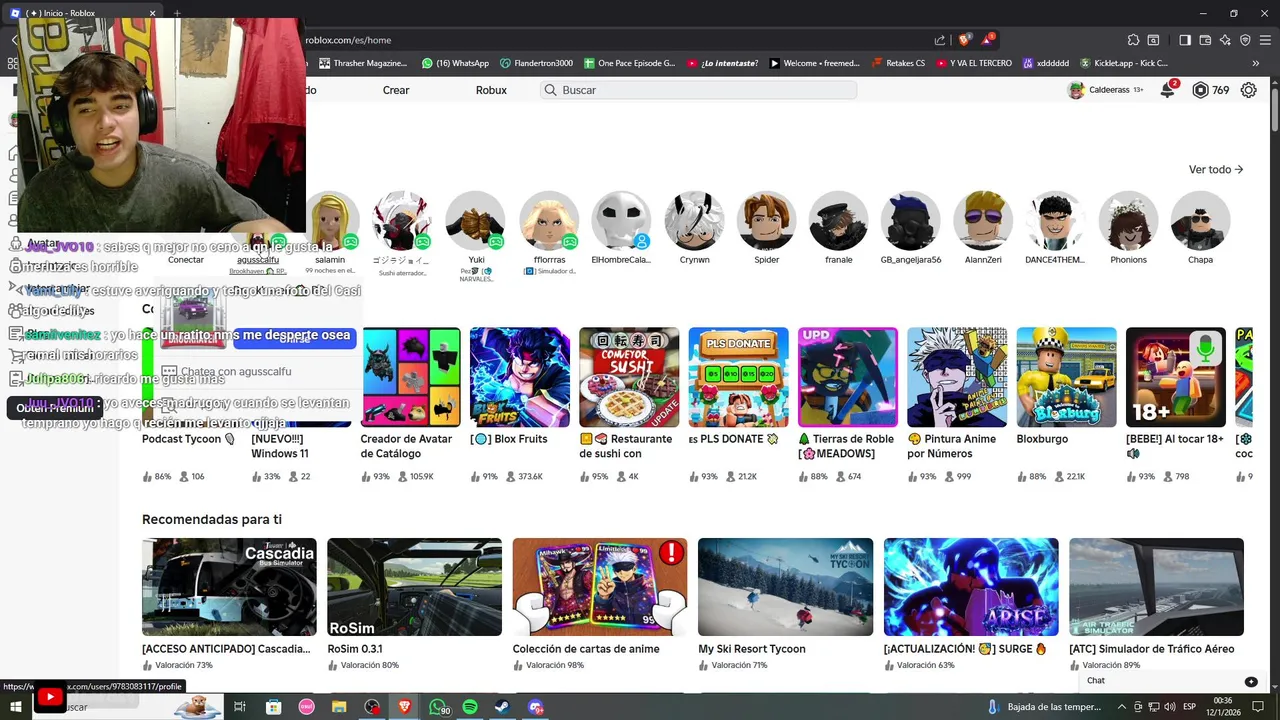Open Creador de Avatar de Catálogo game

(411, 378)
